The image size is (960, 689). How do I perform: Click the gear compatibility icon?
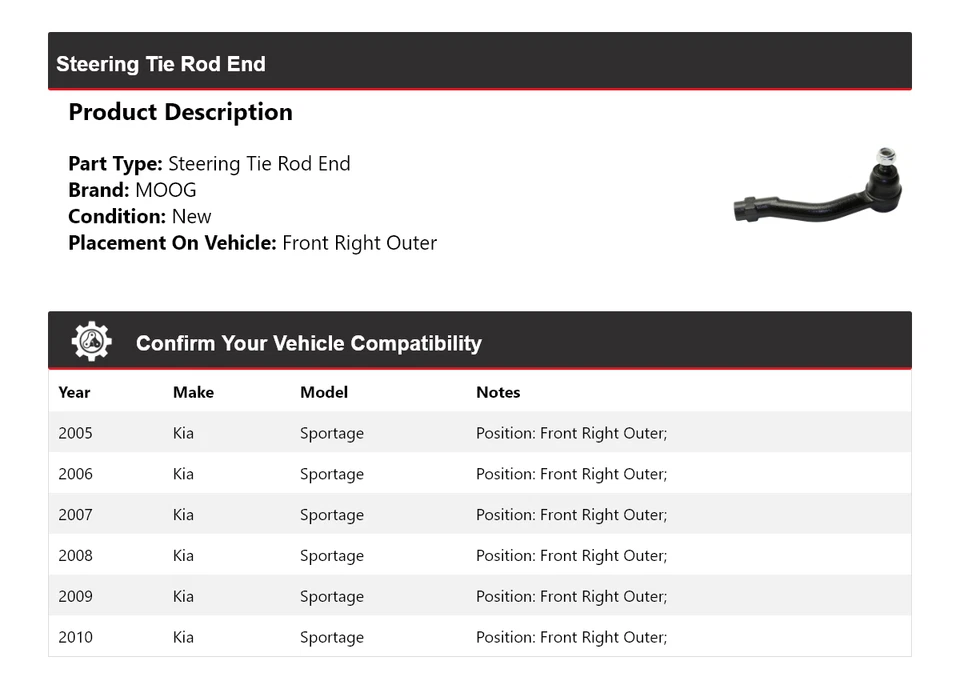point(92,342)
